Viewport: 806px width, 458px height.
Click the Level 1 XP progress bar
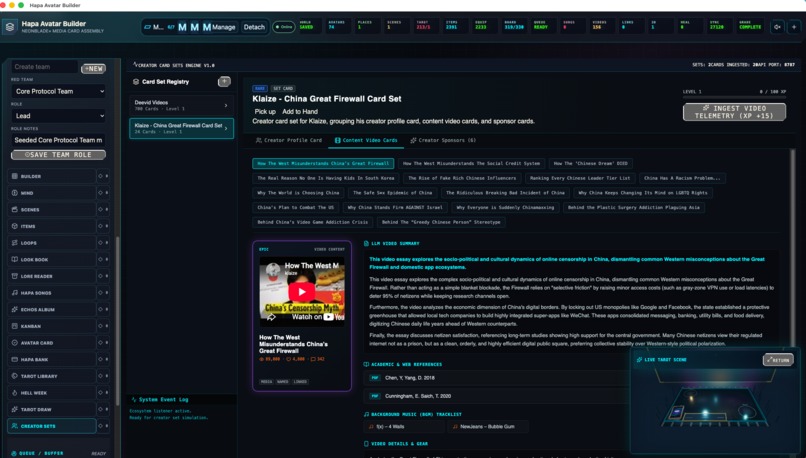[734, 97]
